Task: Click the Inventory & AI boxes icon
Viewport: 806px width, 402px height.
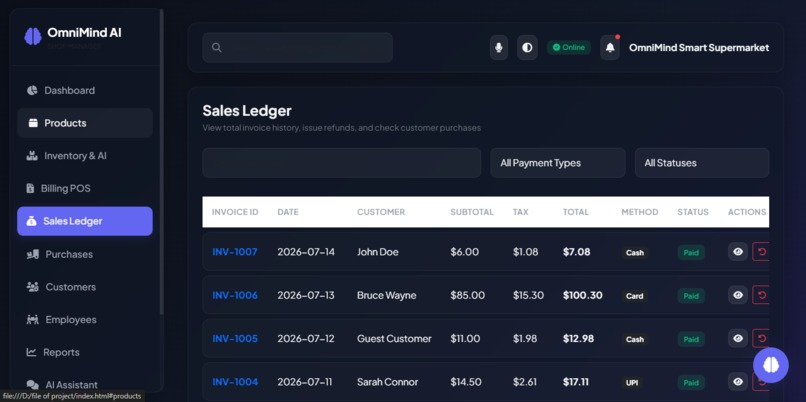Action: click(x=32, y=156)
